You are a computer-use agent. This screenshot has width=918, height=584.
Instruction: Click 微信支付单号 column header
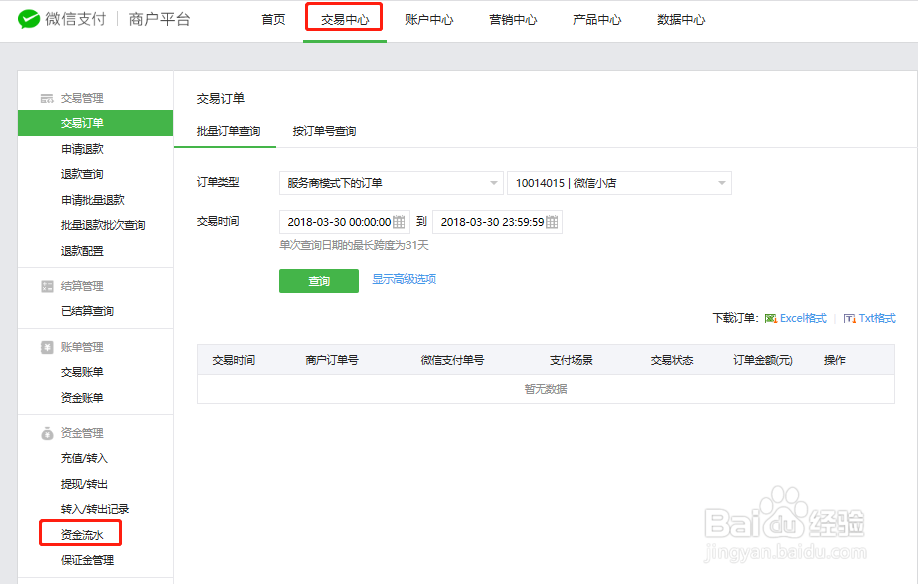pyautogui.click(x=453, y=360)
